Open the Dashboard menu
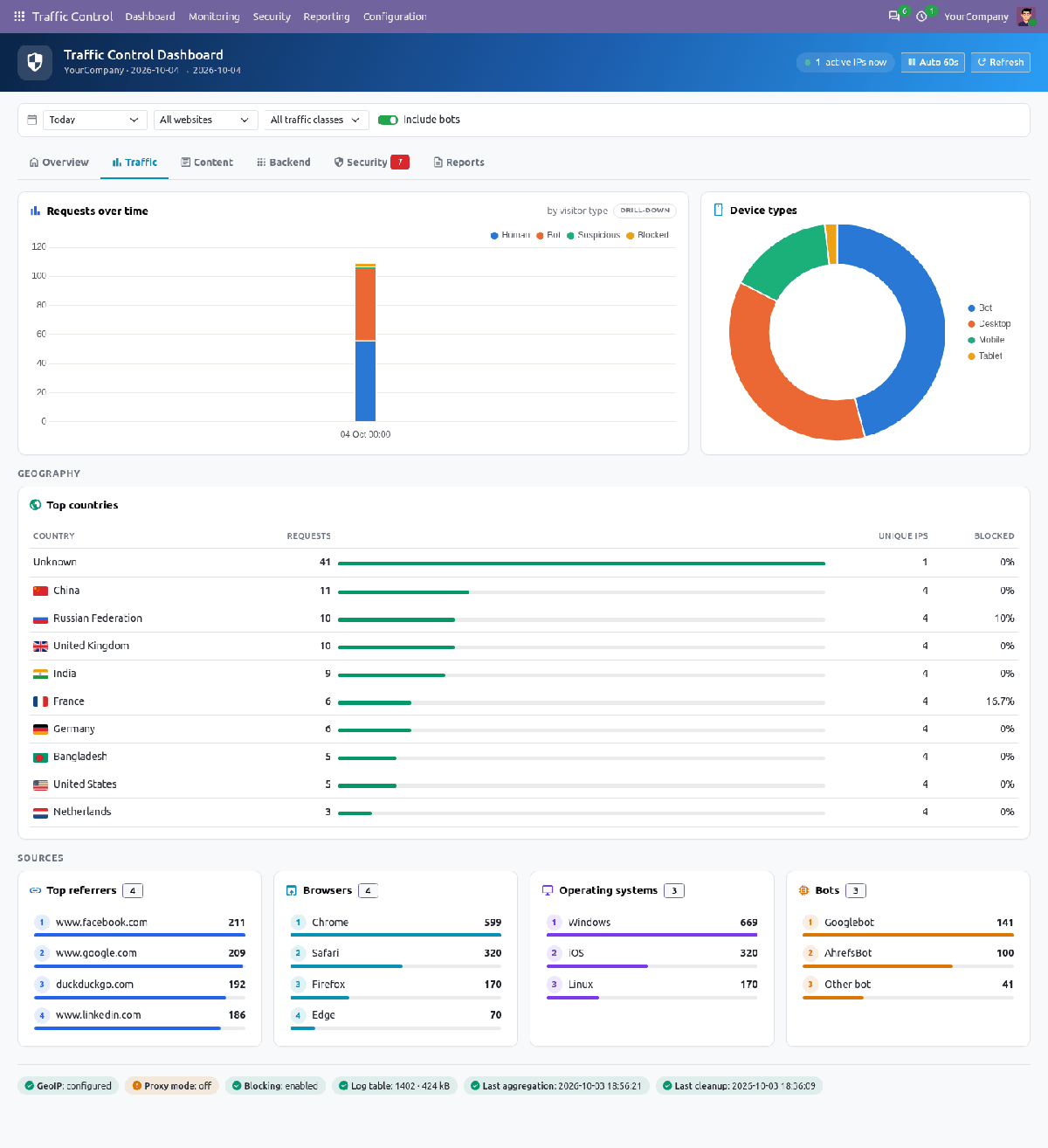This screenshot has height=1148, width=1048. click(x=150, y=17)
